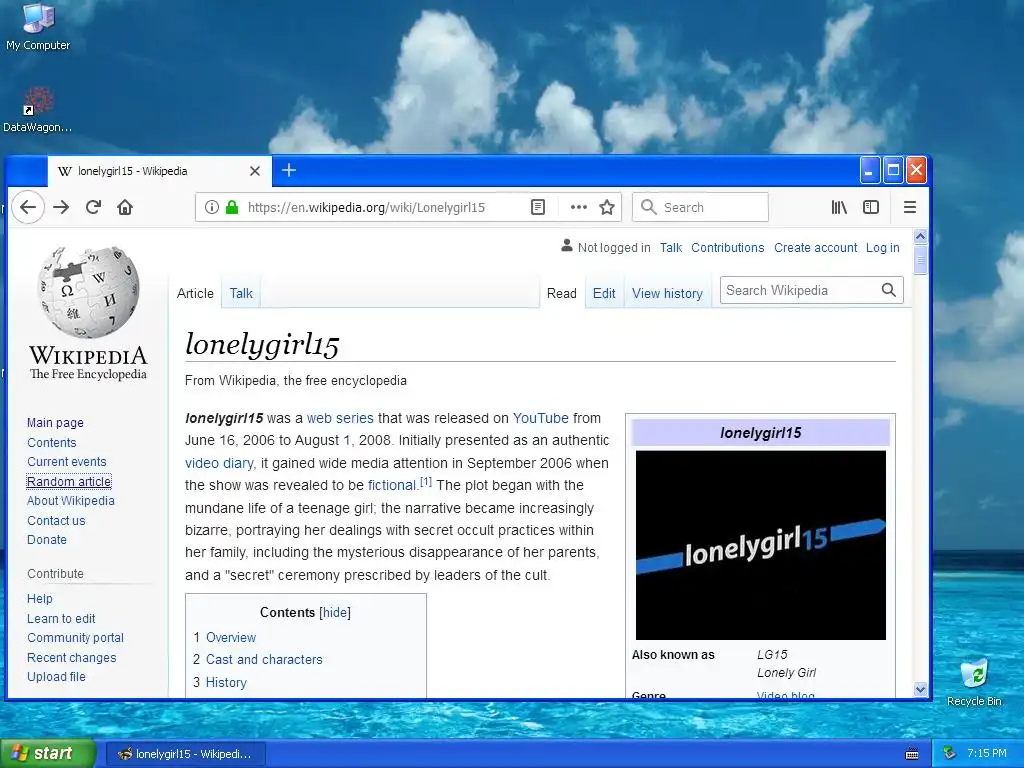Open My Computer desktop icon
The image size is (1024, 768).
pyautogui.click(x=38, y=27)
